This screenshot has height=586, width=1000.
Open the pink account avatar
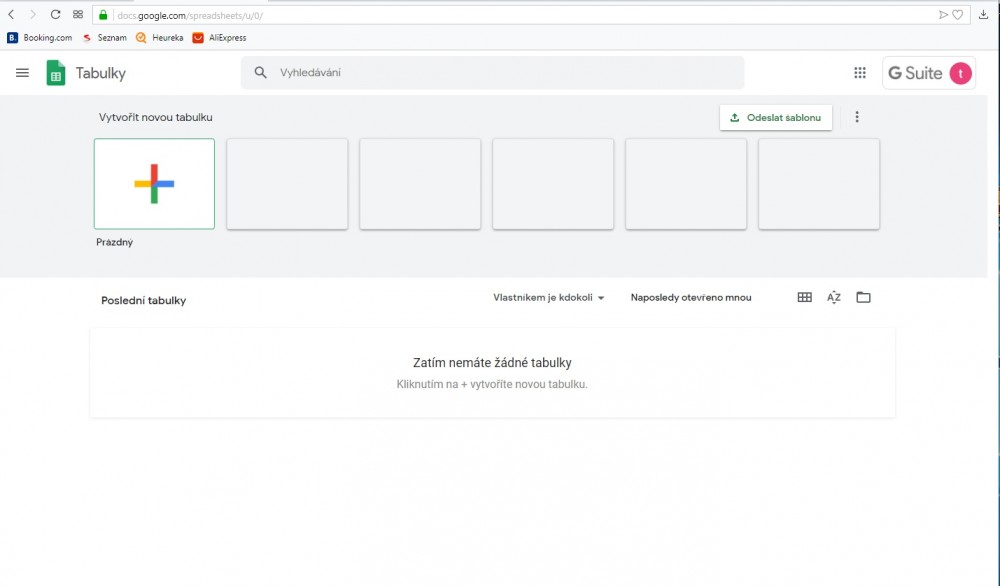click(x=960, y=73)
